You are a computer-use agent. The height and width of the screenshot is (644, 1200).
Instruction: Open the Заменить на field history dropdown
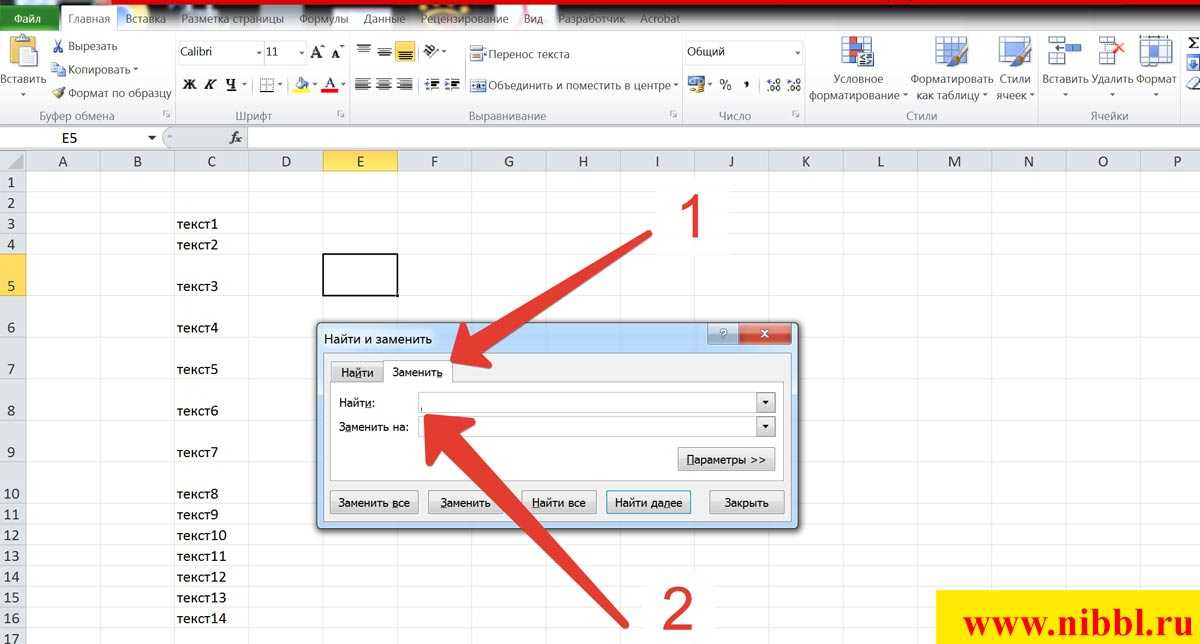click(766, 427)
